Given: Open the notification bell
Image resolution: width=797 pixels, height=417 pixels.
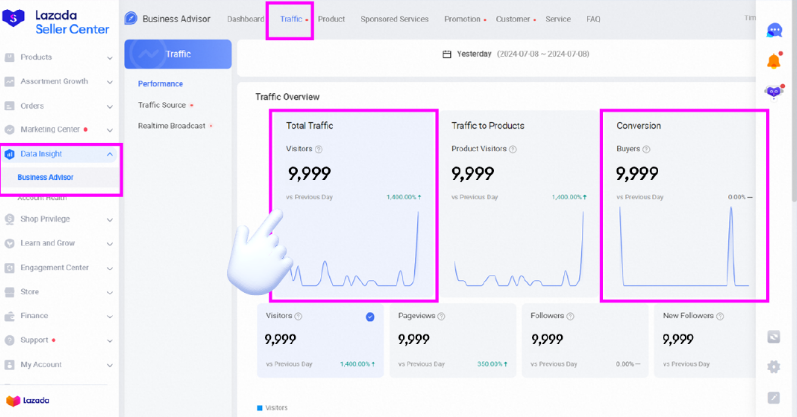Looking at the screenshot, I should [x=773, y=61].
